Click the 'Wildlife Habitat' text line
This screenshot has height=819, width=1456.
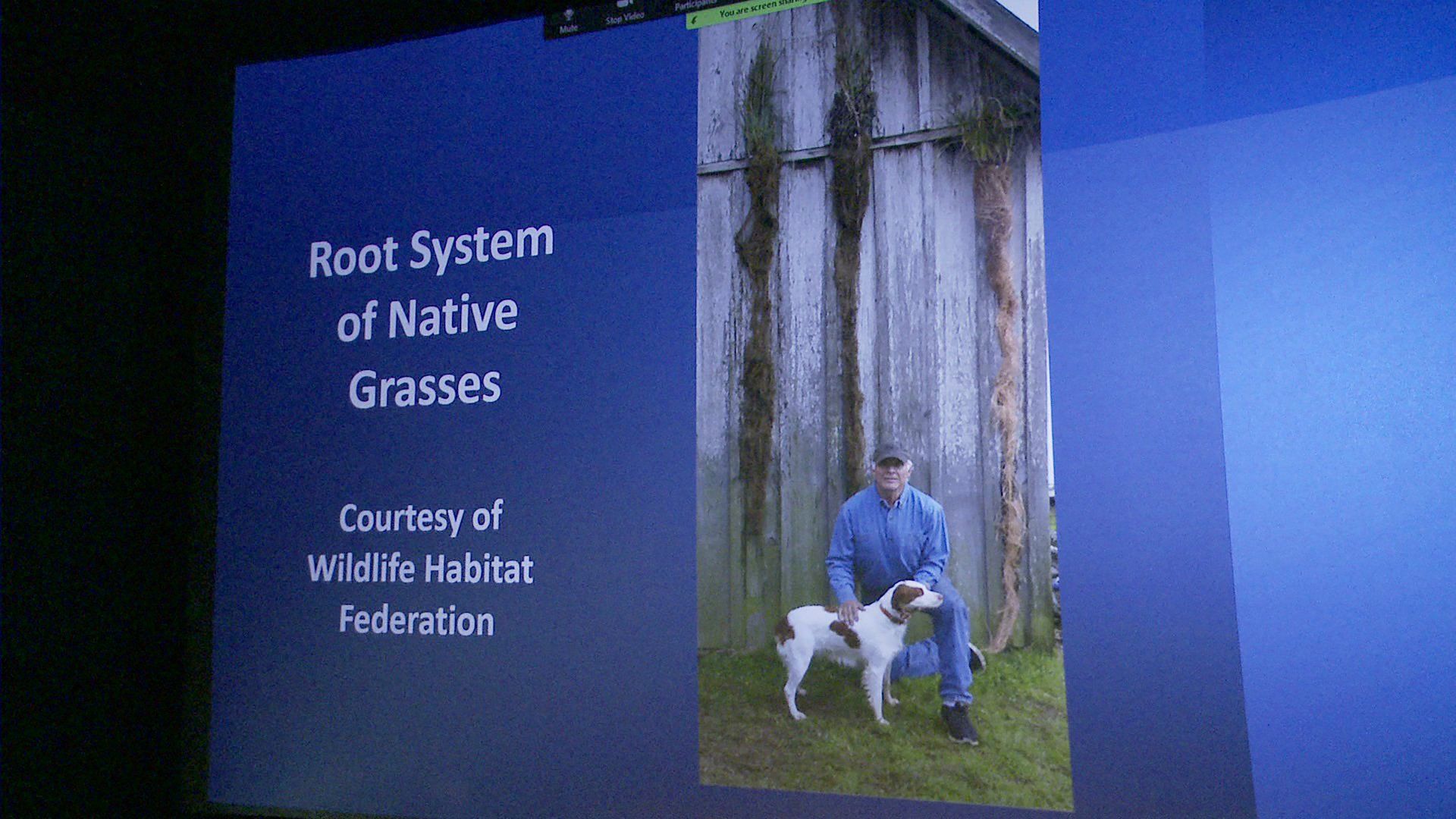(420, 568)
